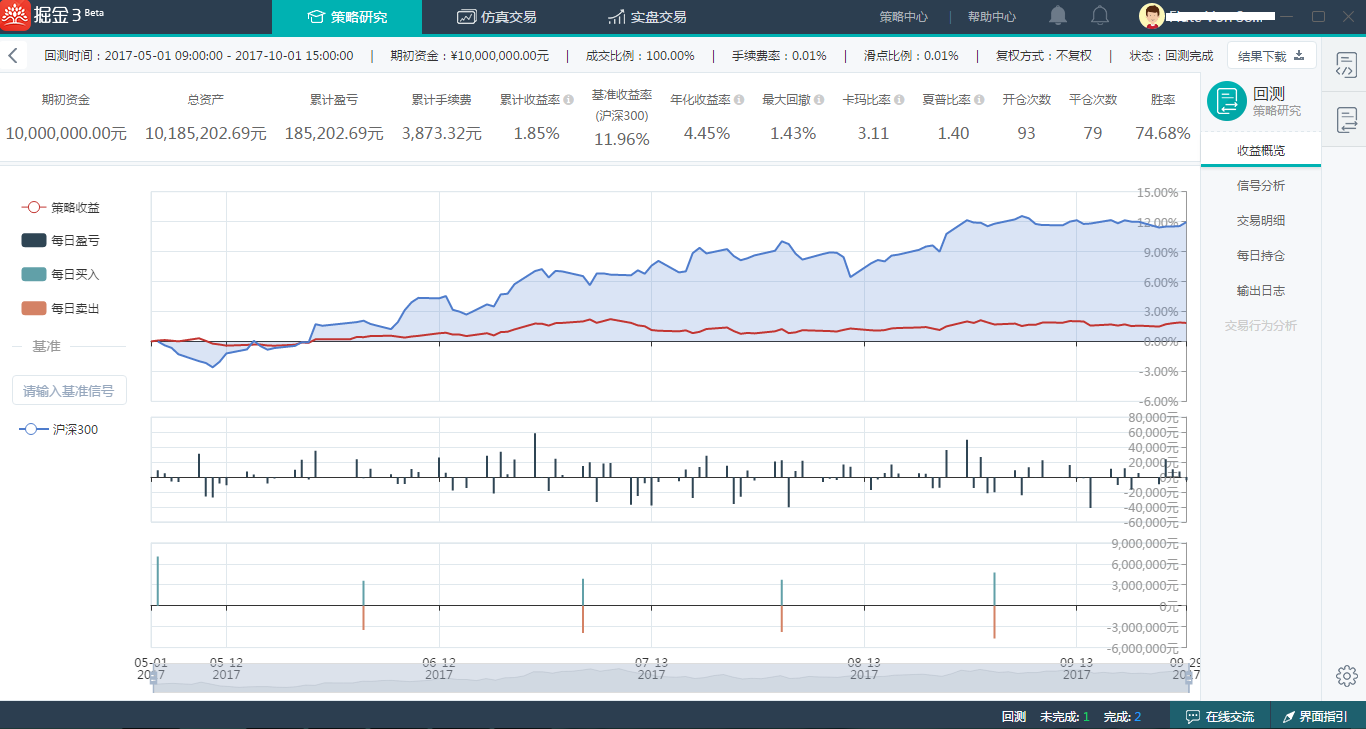Image resolution: width=1366 pixels, height=729 pixels.
Task: Open the 信号分析 section
Action: 1260,186
